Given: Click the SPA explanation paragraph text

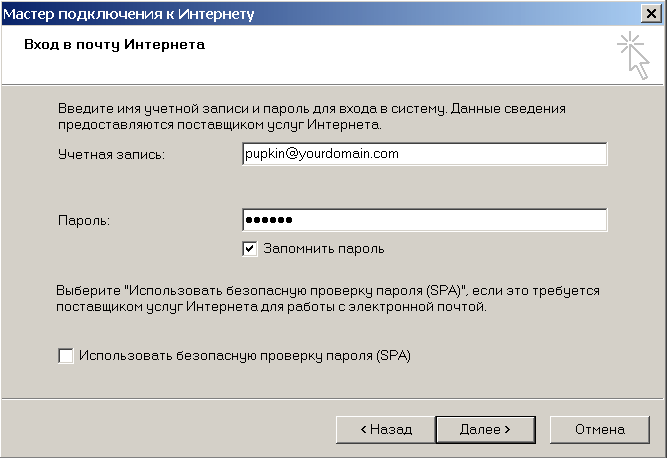Looking at the screenshot, I should coord(330,298).
